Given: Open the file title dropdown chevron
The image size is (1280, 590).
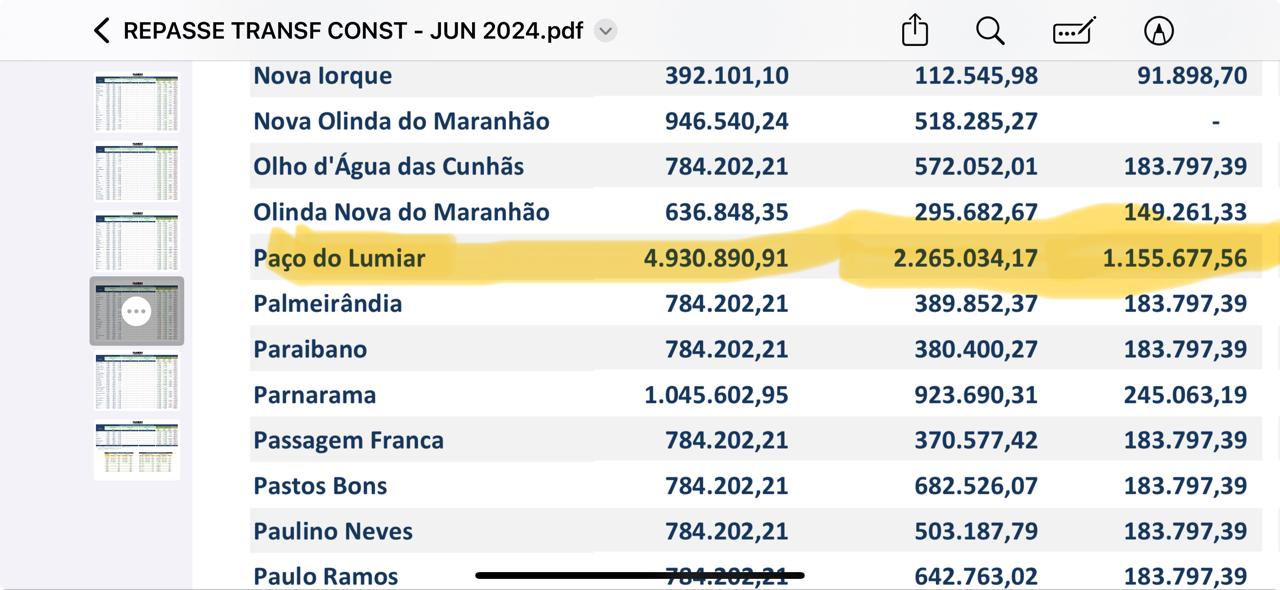Looking at the screenshot, I should pos(605,31).
